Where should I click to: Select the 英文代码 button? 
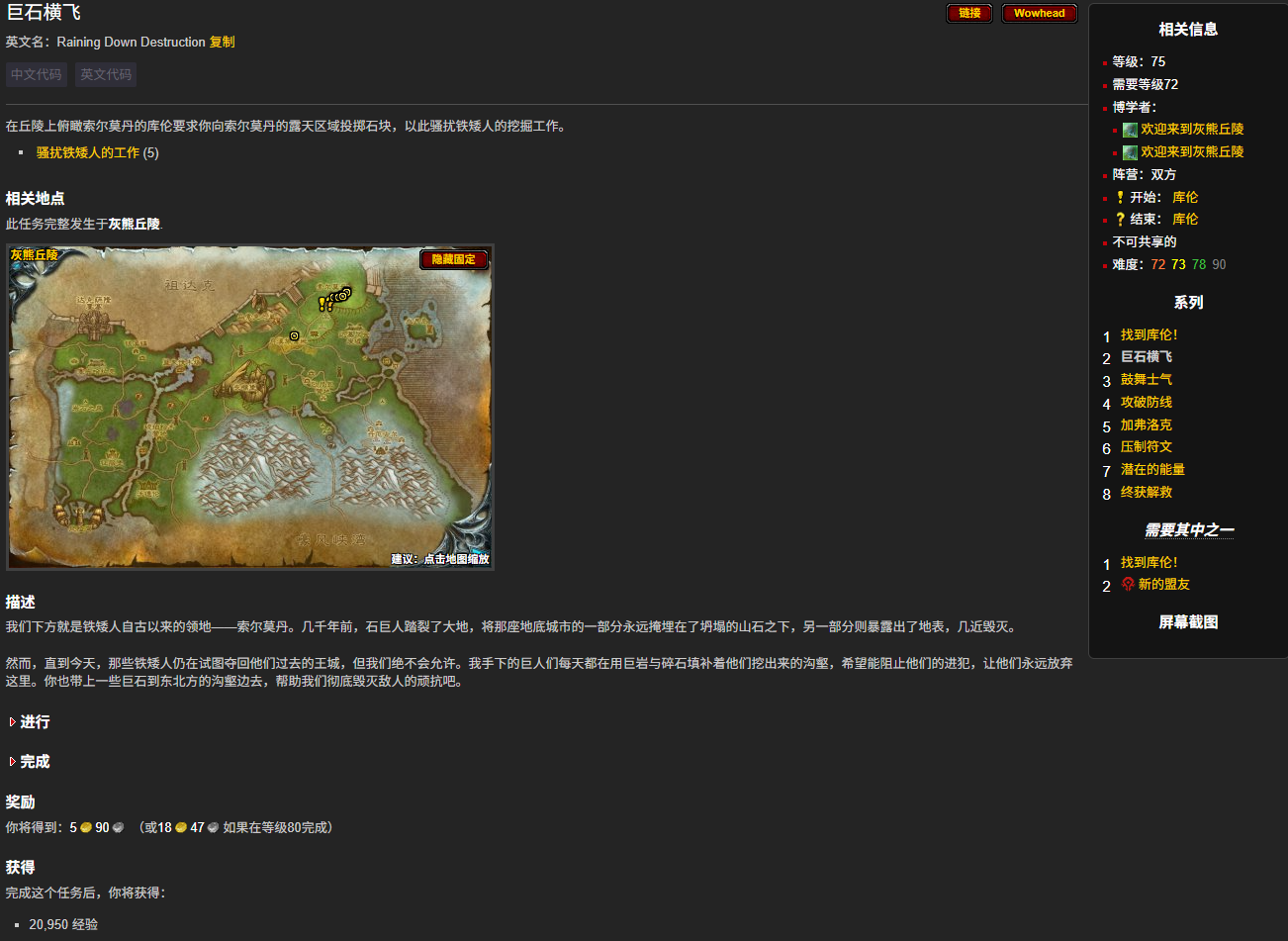tap(106, 74)
